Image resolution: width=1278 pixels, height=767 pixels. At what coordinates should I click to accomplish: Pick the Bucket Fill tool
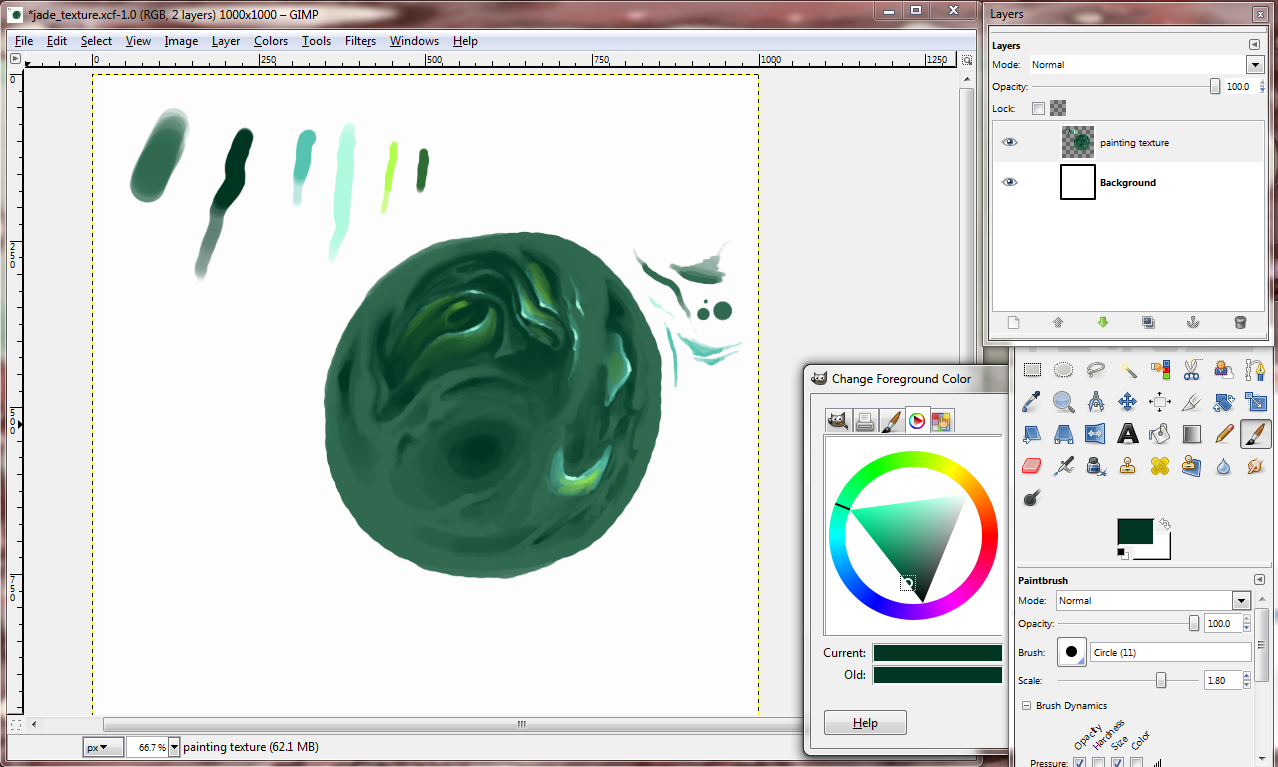1160,434
